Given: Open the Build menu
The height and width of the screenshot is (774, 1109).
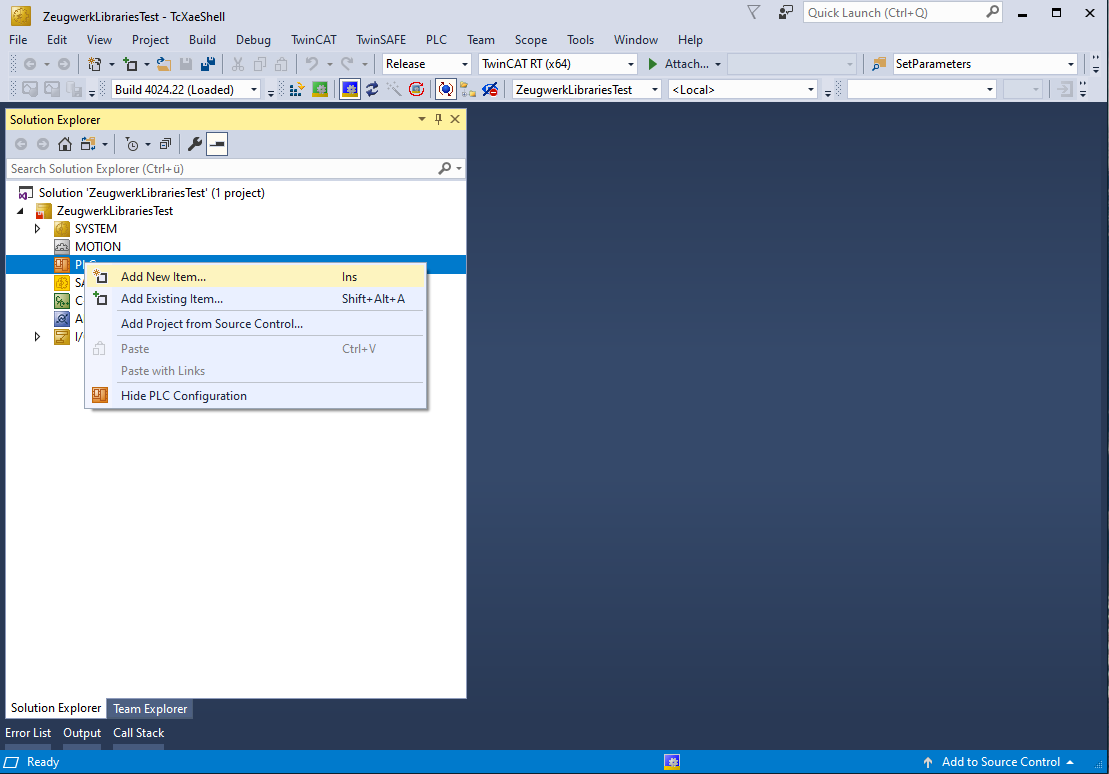Looking at the screenshot, I should point(202,40).
